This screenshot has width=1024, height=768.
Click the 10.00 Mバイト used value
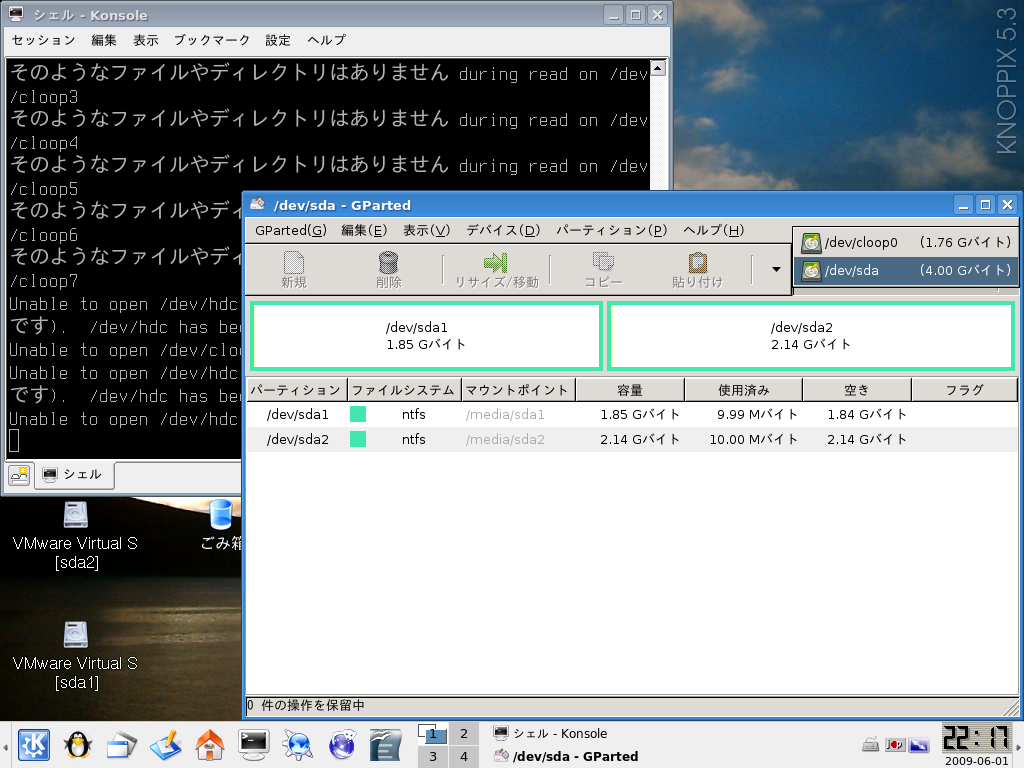pyautogui.click(x=754, y=440)
